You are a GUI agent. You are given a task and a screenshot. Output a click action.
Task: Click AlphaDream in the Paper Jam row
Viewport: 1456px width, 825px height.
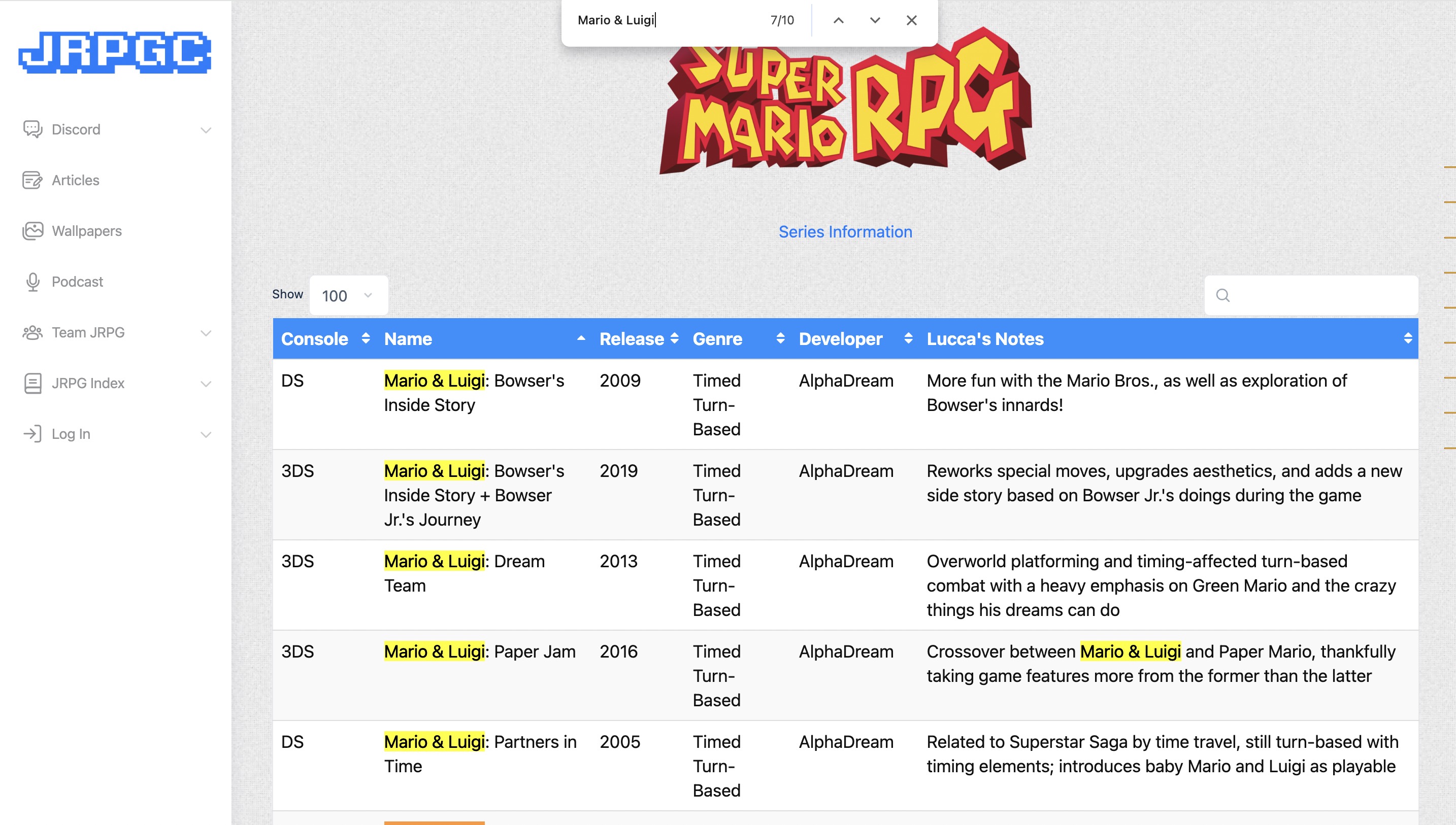[846, 651]
